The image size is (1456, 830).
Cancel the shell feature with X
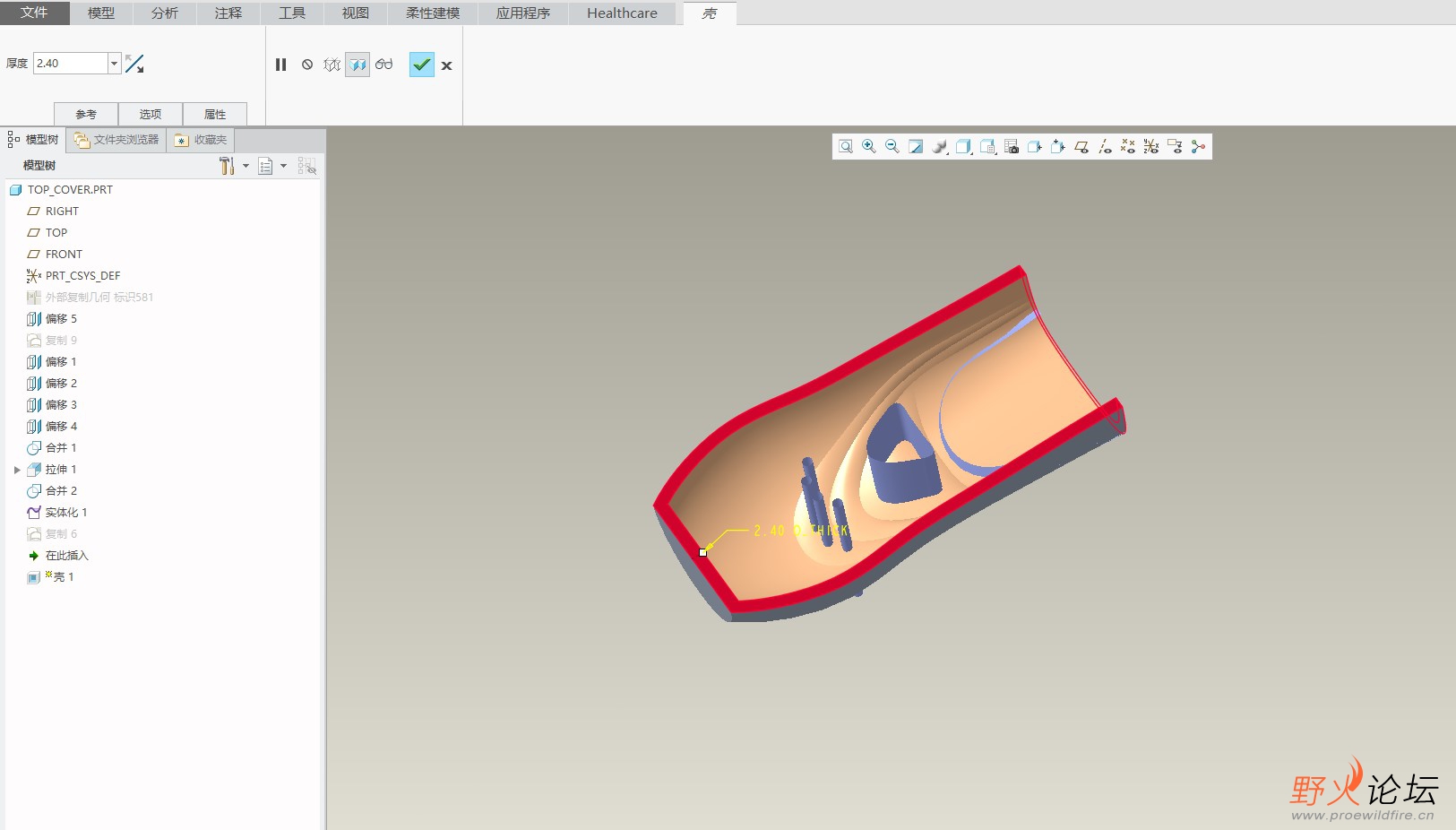(x=446, y=65)
